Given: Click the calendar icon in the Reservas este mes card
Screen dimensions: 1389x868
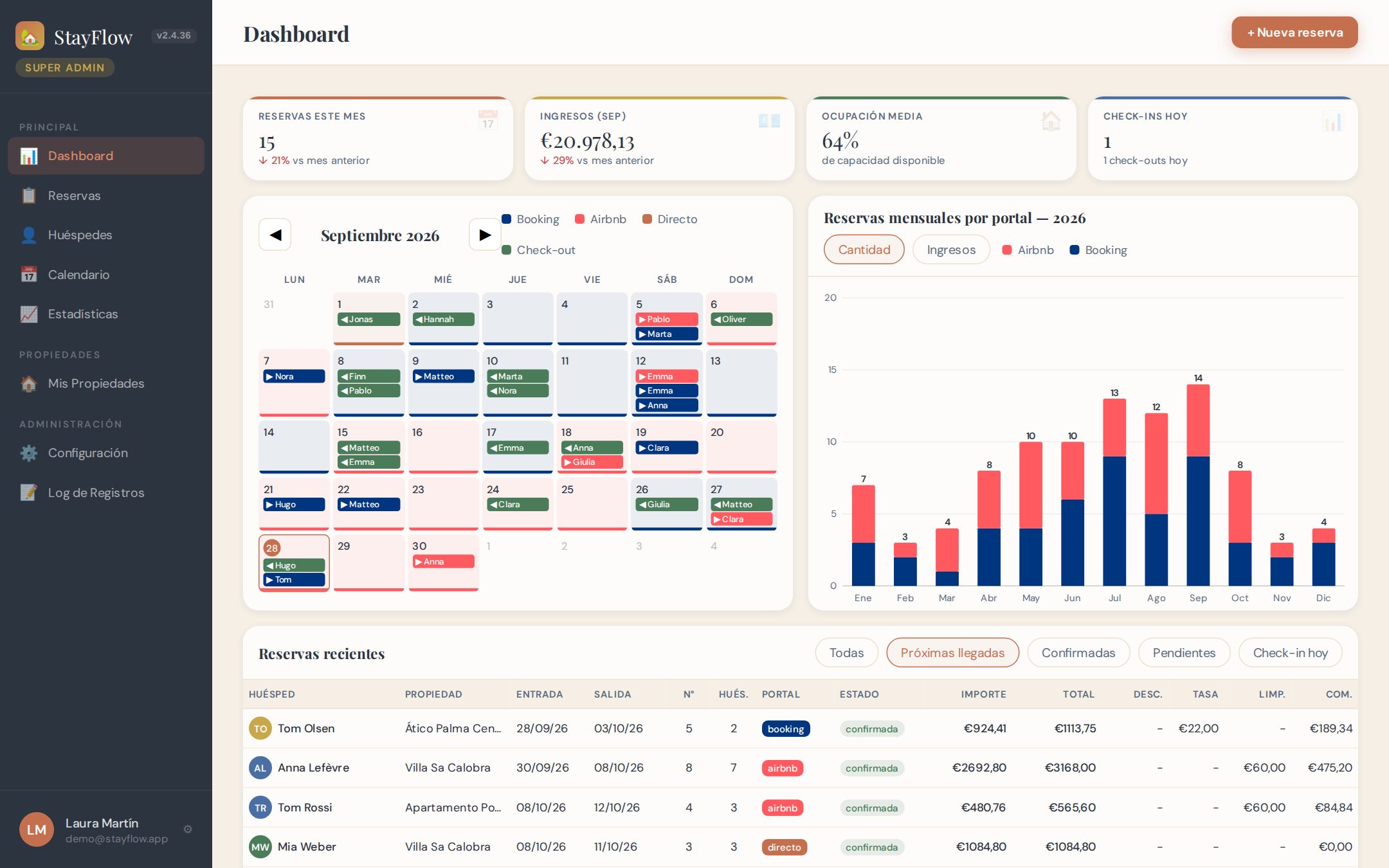Looking at the screenshot, I should [x=488, y=120].
